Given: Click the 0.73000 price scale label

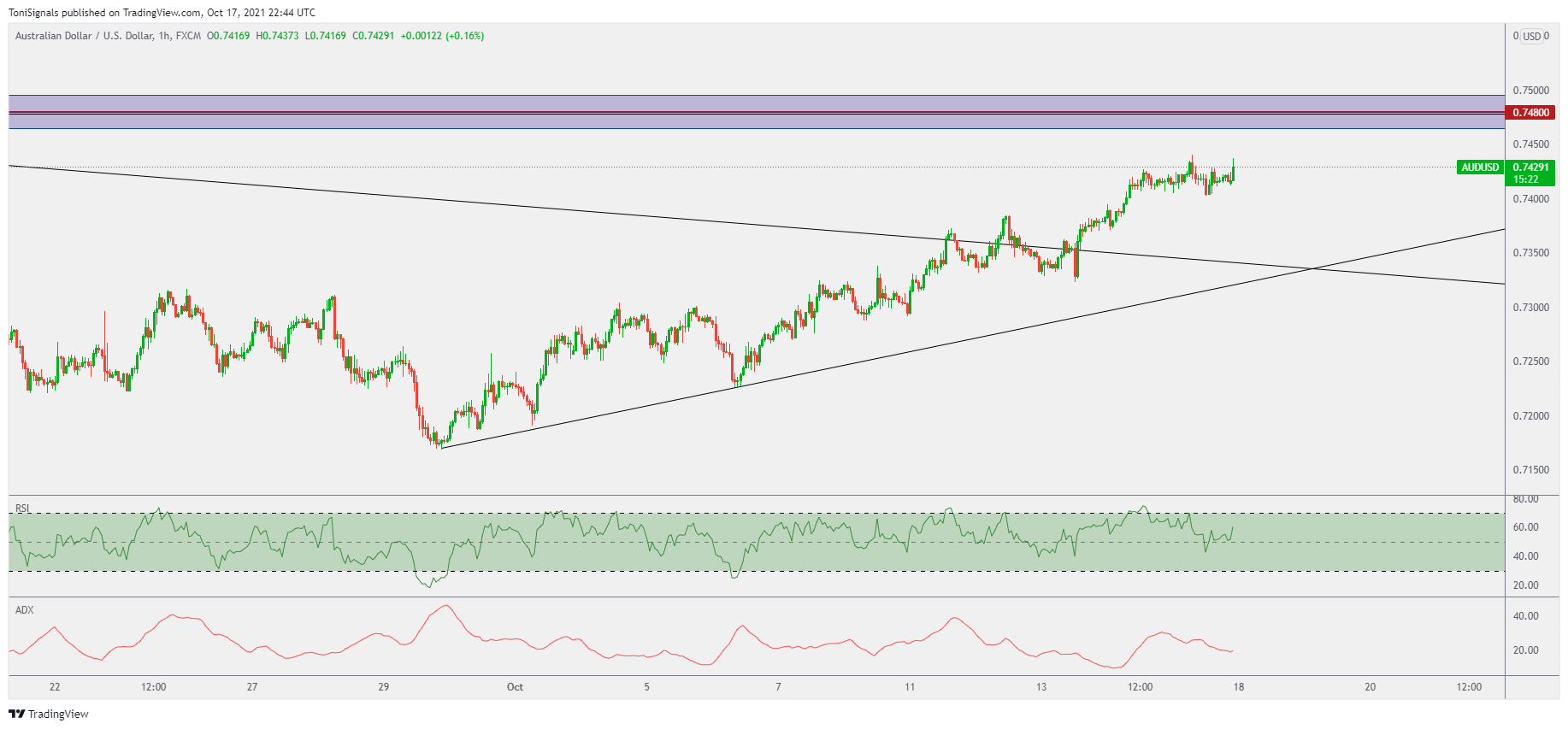Looking at the screenshot, I should pos(1530,308).
